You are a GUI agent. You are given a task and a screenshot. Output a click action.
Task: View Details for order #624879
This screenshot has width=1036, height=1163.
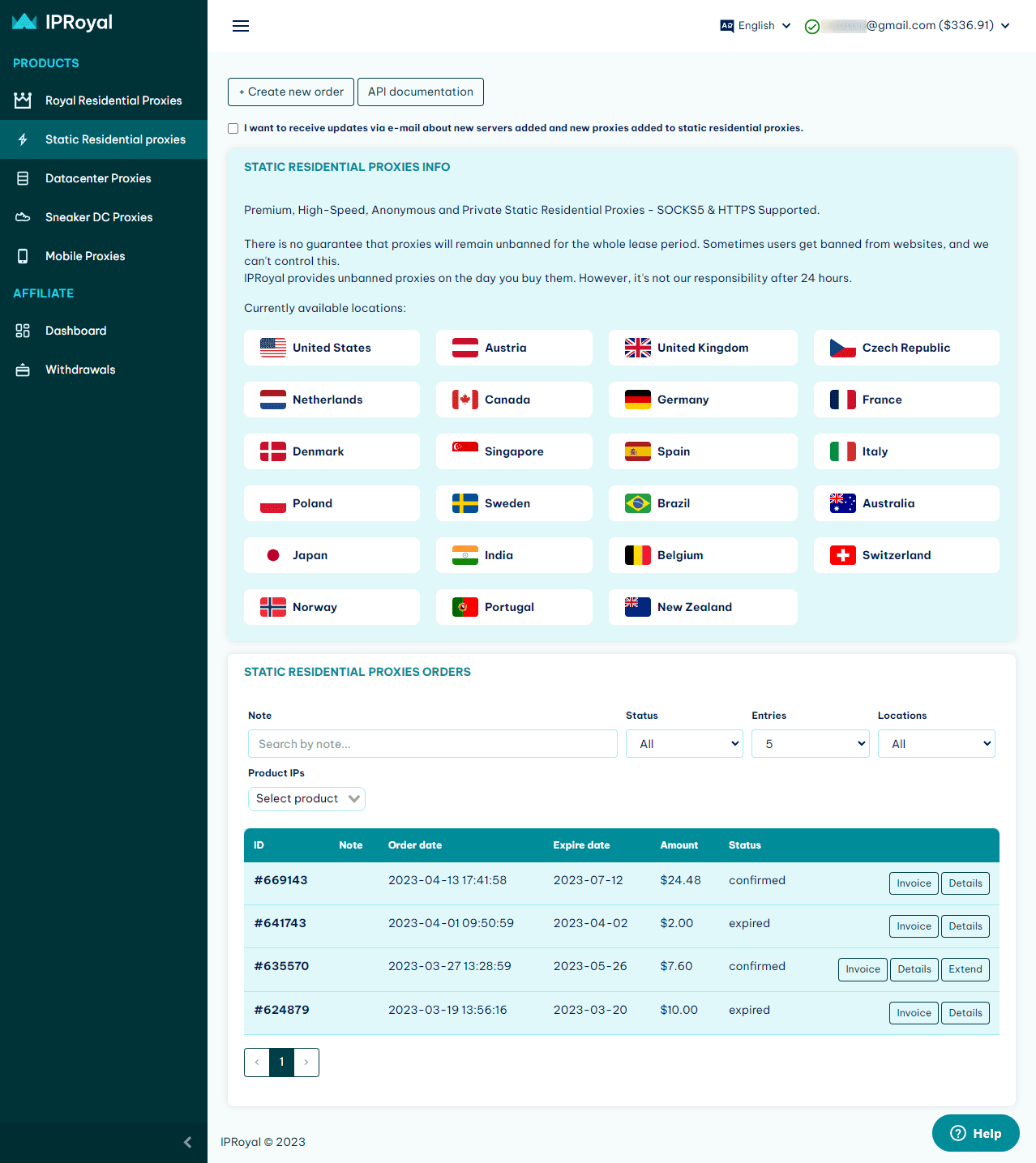click(965, 1013)
